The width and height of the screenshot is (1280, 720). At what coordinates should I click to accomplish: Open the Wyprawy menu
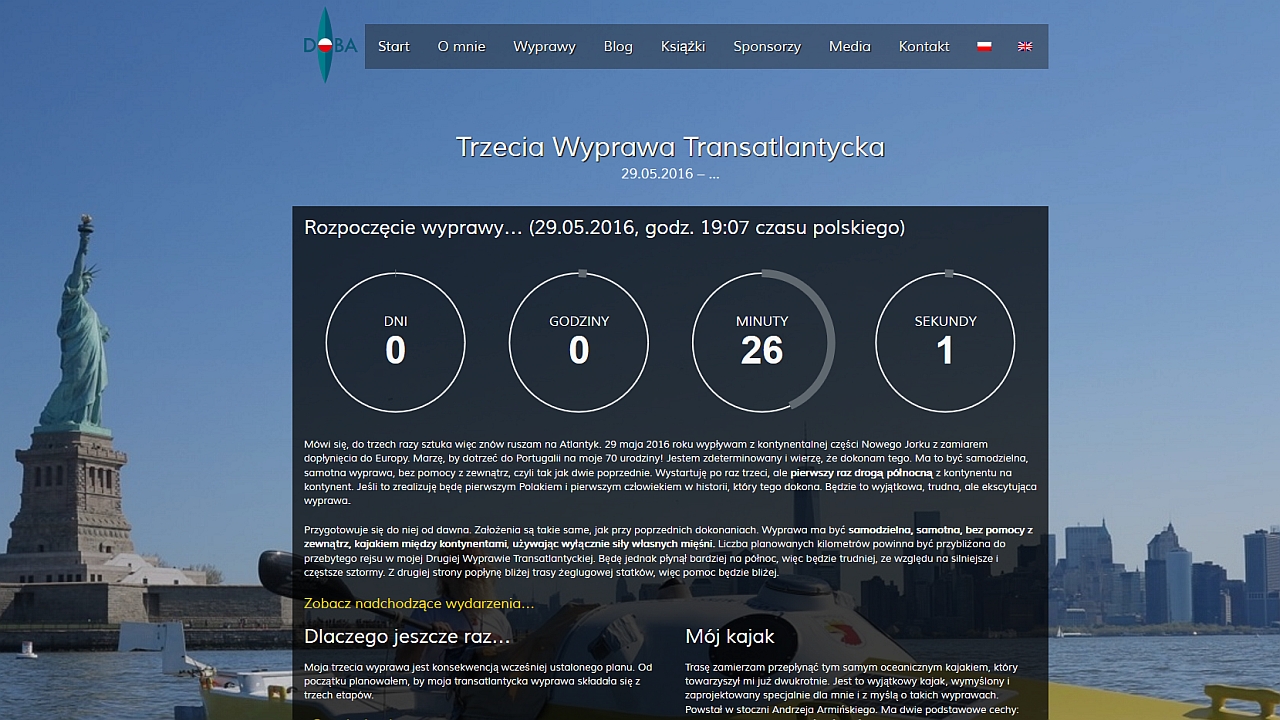544,46
